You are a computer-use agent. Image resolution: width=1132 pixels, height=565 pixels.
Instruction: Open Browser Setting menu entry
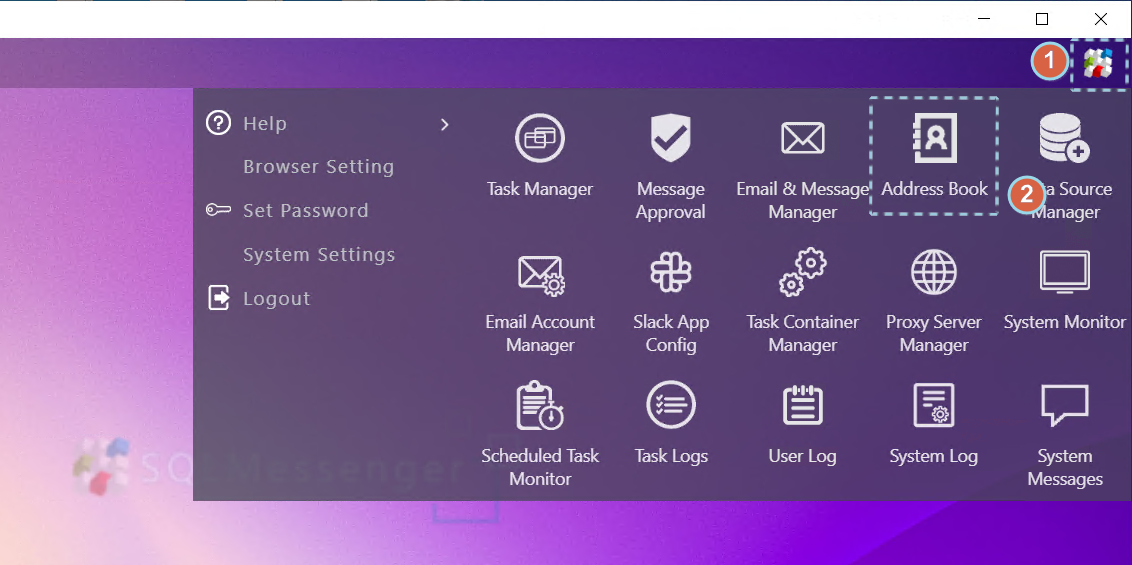tap(318, 167)
